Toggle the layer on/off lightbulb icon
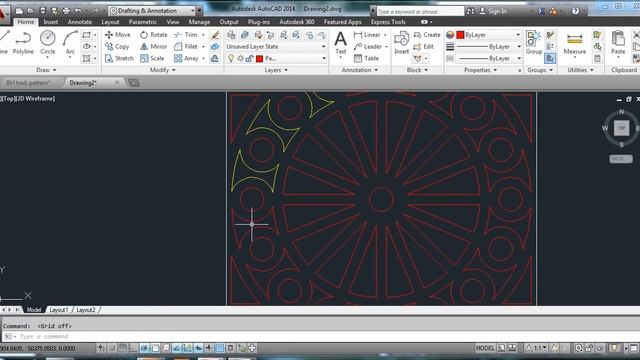The height and width of the screenshot is (360, 640). pos(231,59)
